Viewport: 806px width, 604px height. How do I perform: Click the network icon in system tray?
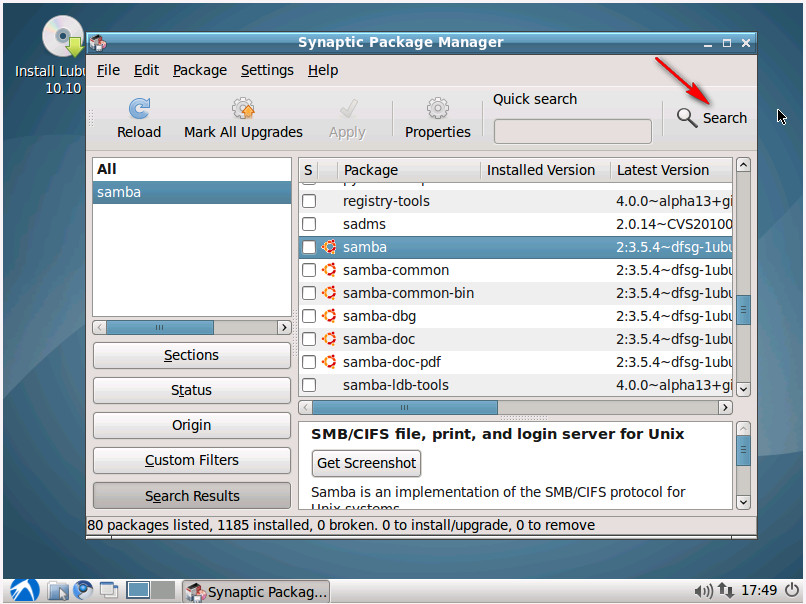[725, 591]
